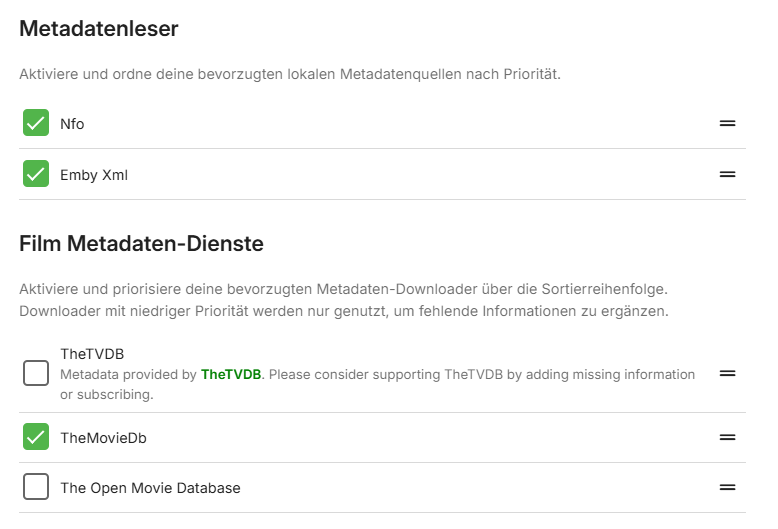778x529 pixels.
Task: Untick the TheMovieDb checkbox
Action: 36,437
